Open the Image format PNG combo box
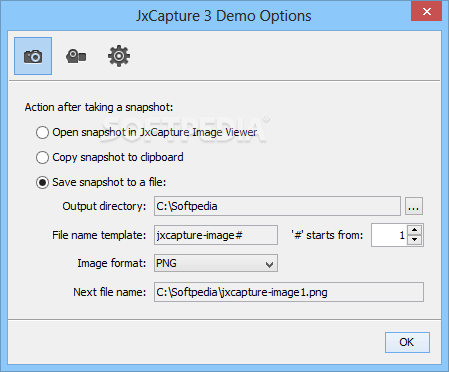 click(216, 263)
